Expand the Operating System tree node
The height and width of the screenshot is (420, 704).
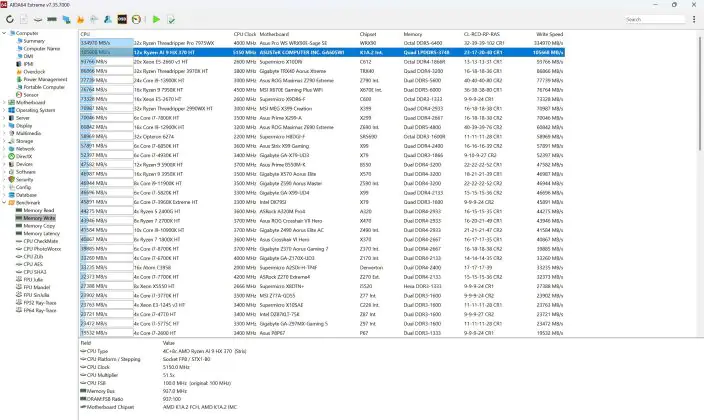[x=4, y=110]
